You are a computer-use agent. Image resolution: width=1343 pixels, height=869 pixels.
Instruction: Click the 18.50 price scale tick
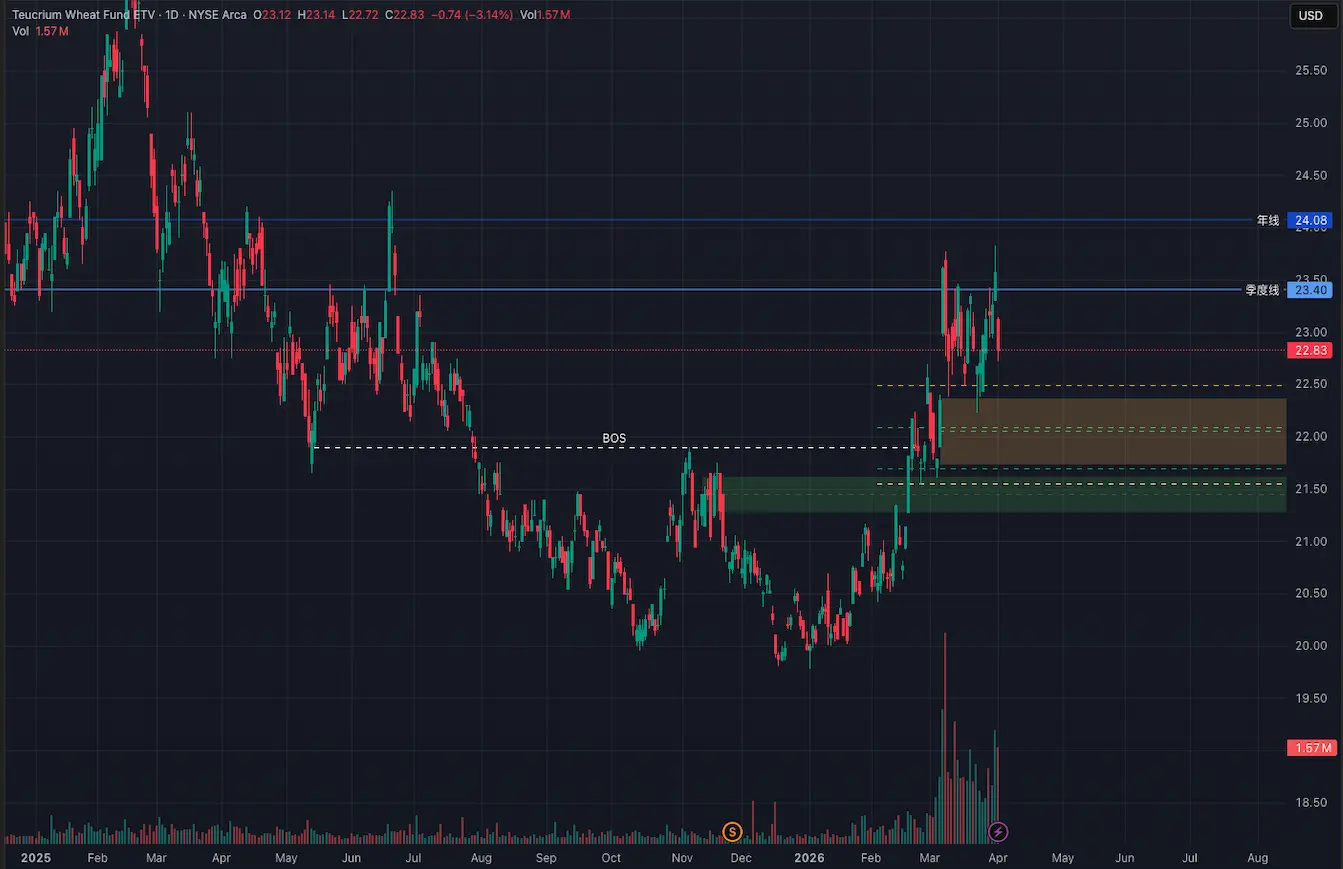tap(1310, 802)
